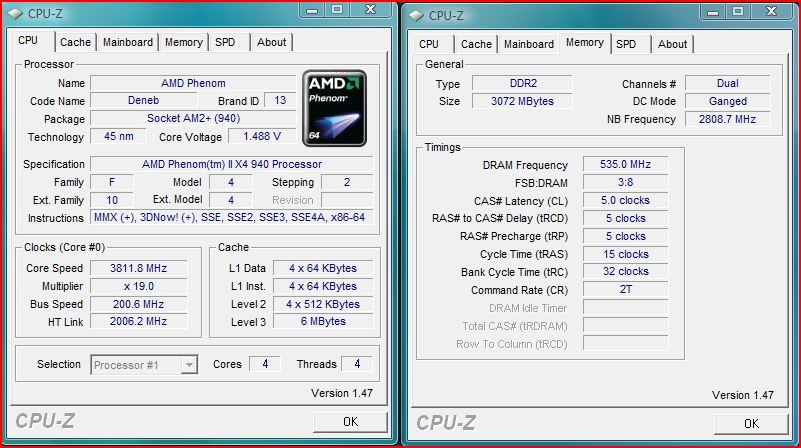Click the Cores count value

pyautogui.click(x=265, y=364)
